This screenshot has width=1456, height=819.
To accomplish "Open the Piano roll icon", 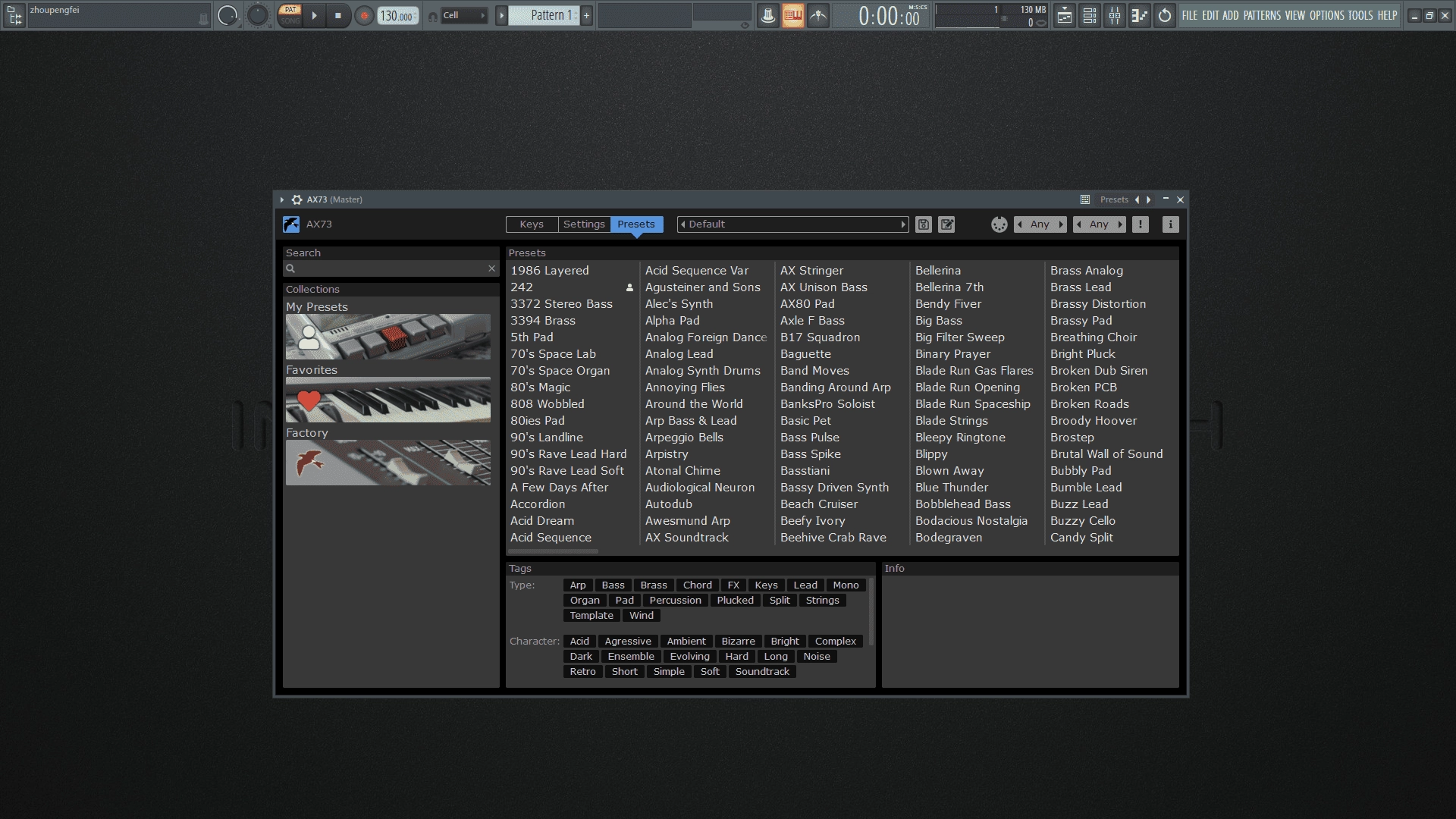I will click(x=1139, y=15).
